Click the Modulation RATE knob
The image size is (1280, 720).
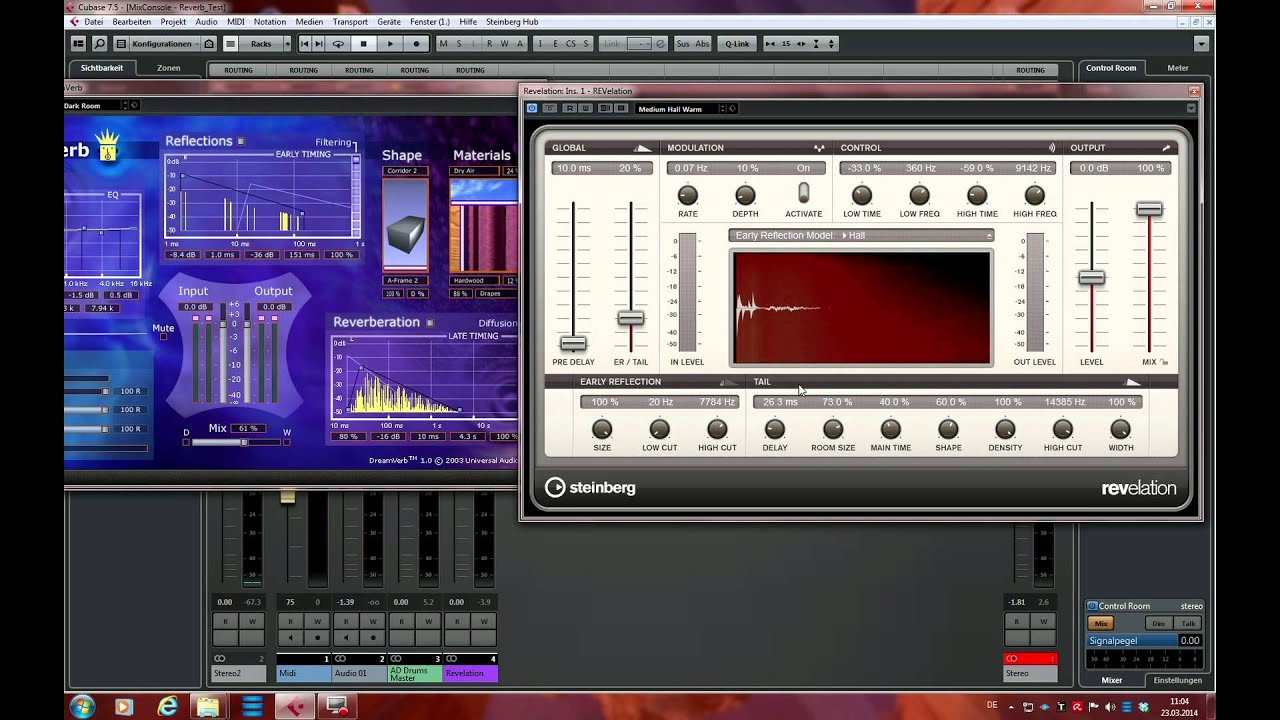687,195
